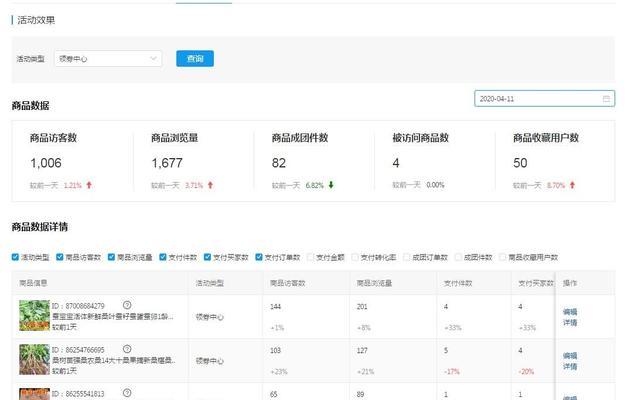Uncheck the 支付买家数 column checkbox
Screen dimensions: 638x400
(x=208, y=257)
